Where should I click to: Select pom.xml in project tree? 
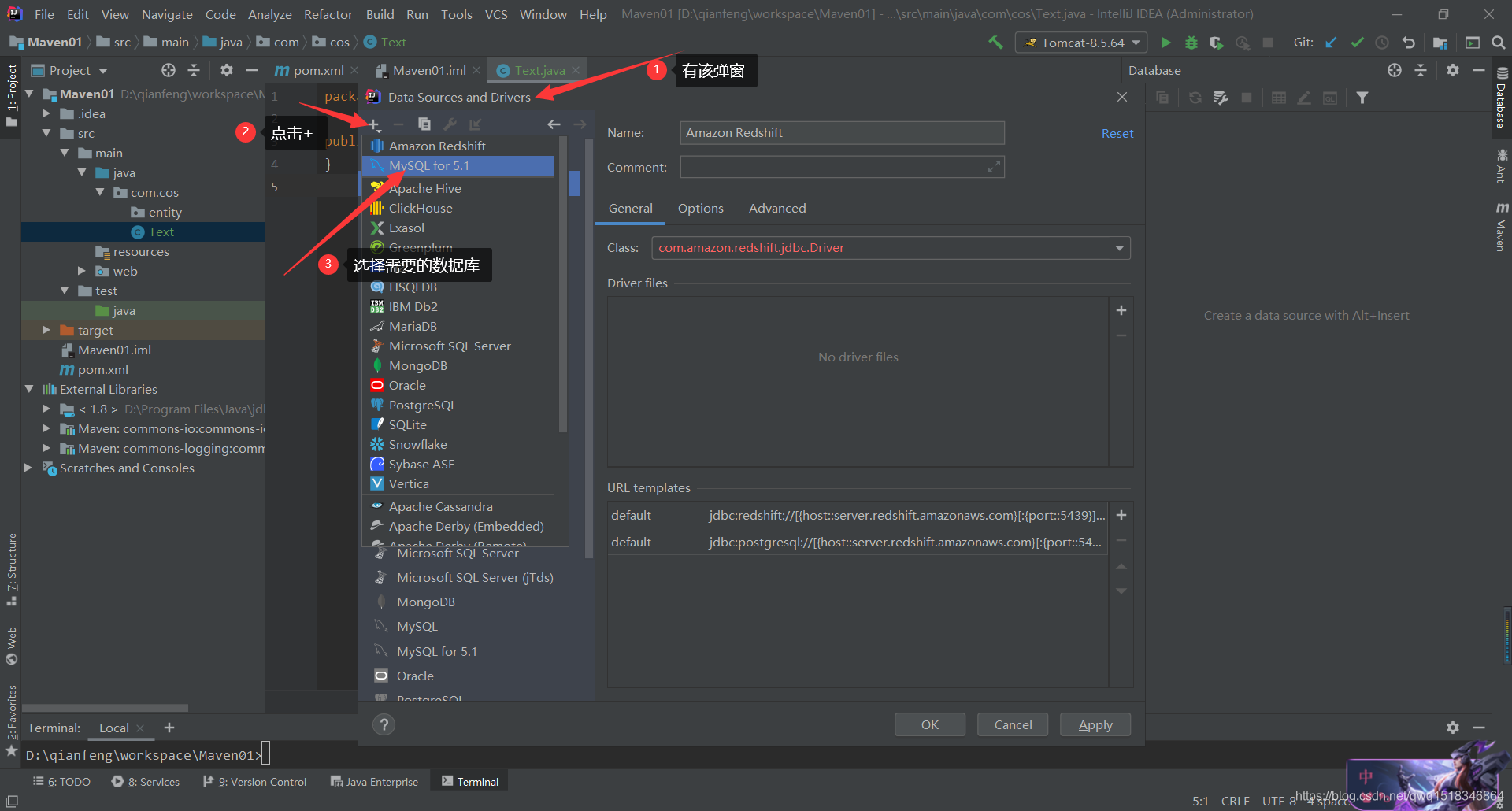pos(103,369)
